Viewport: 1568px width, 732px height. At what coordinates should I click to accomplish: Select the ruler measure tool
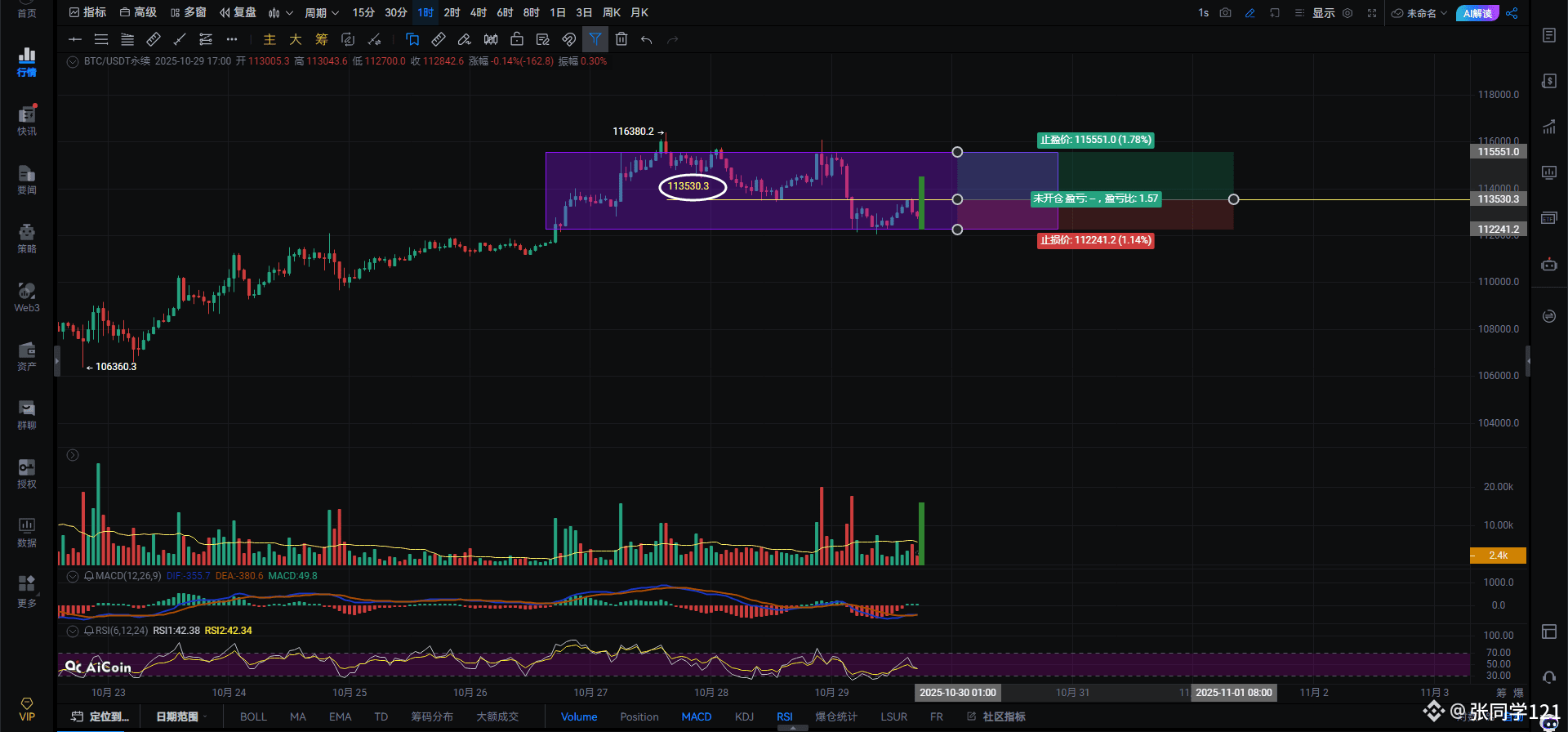pyautogui.click(x=439, y=39)
